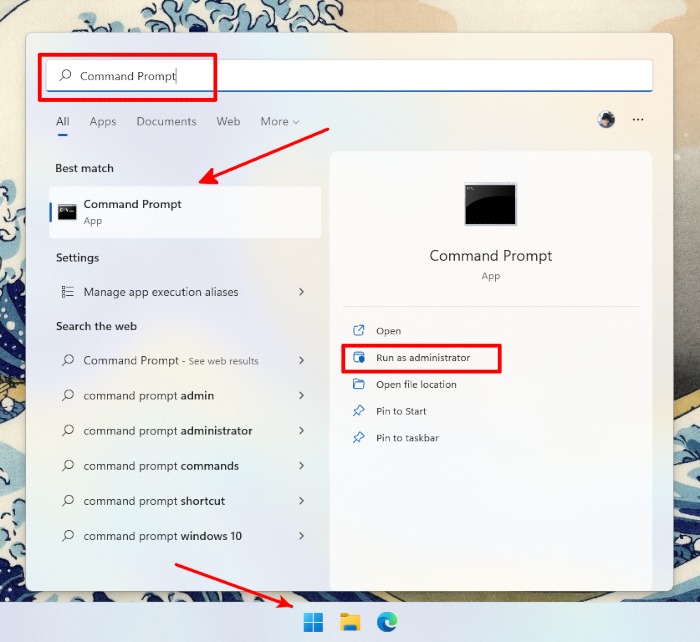Select the Command Prompt best match result

tap(185, 212)
